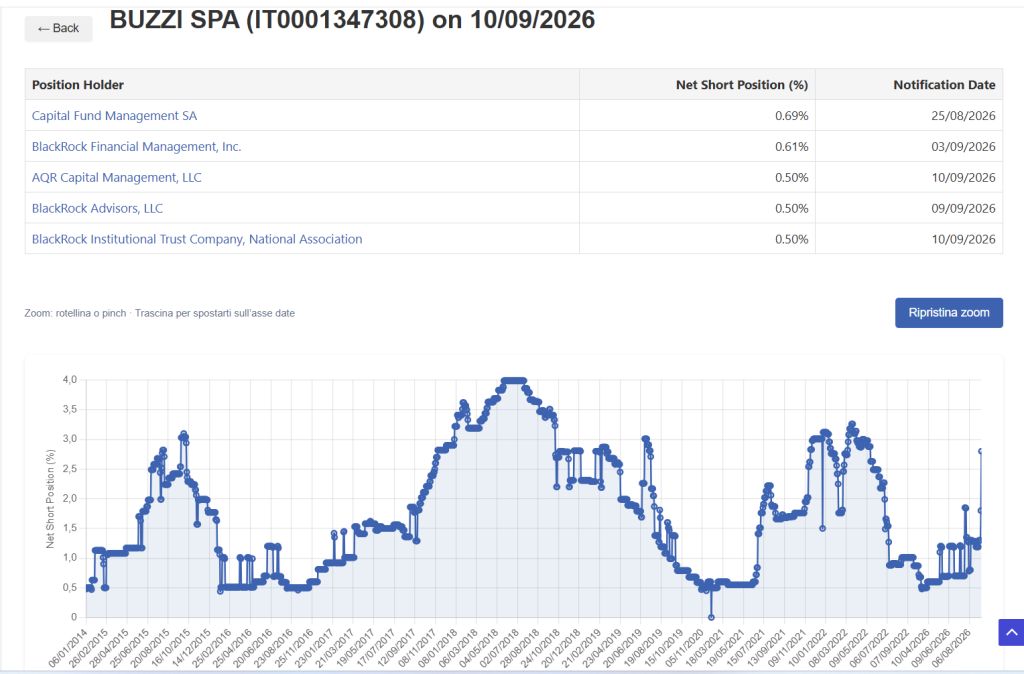
Task: Open BlackRock Institutional Trust Company link
Action: click(x=197, y=239)
